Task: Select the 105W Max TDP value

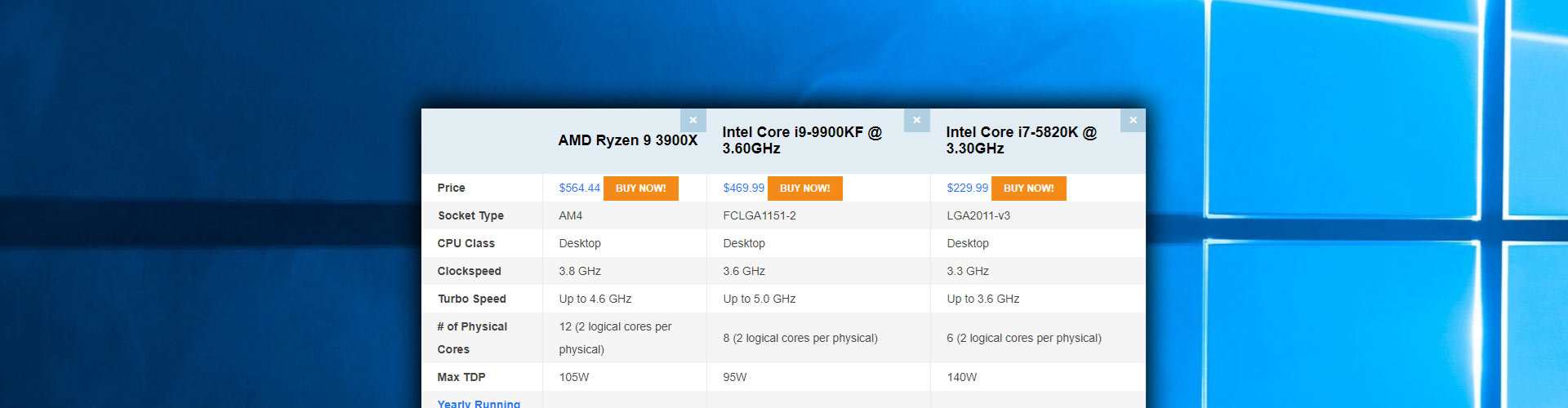Action: point(573,377)
